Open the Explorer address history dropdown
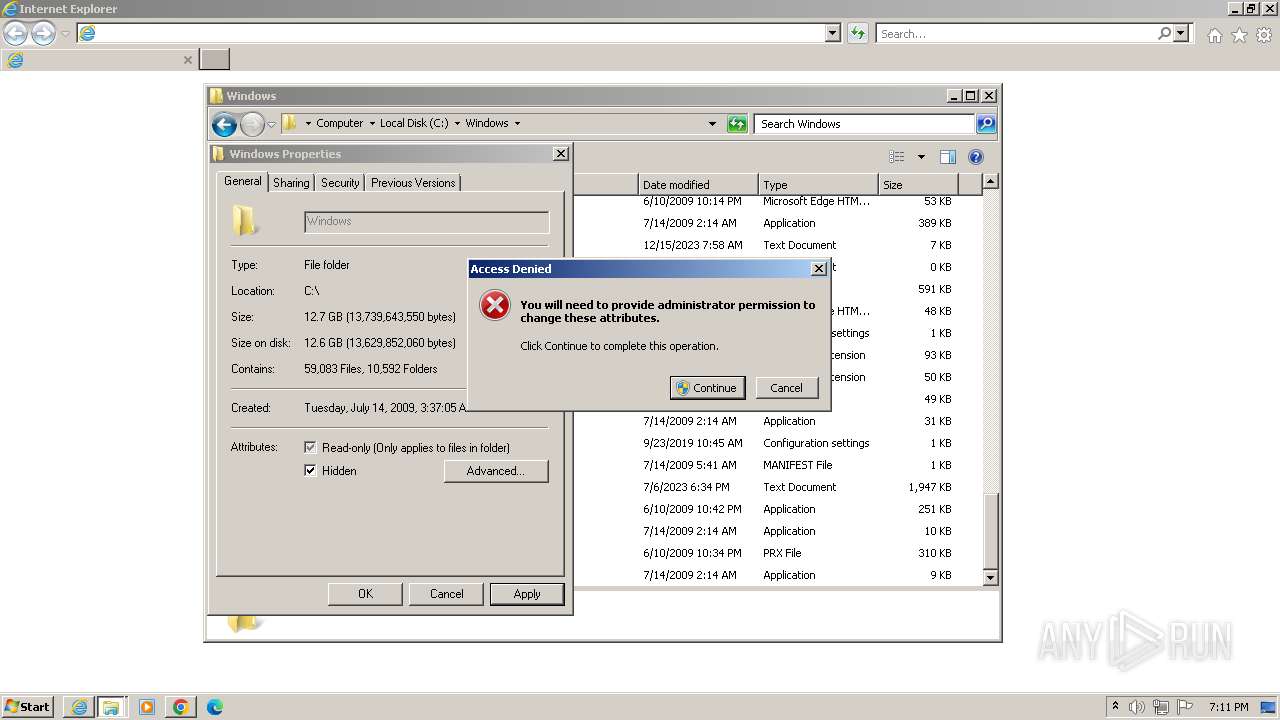1280x720 pixels. 712,124
